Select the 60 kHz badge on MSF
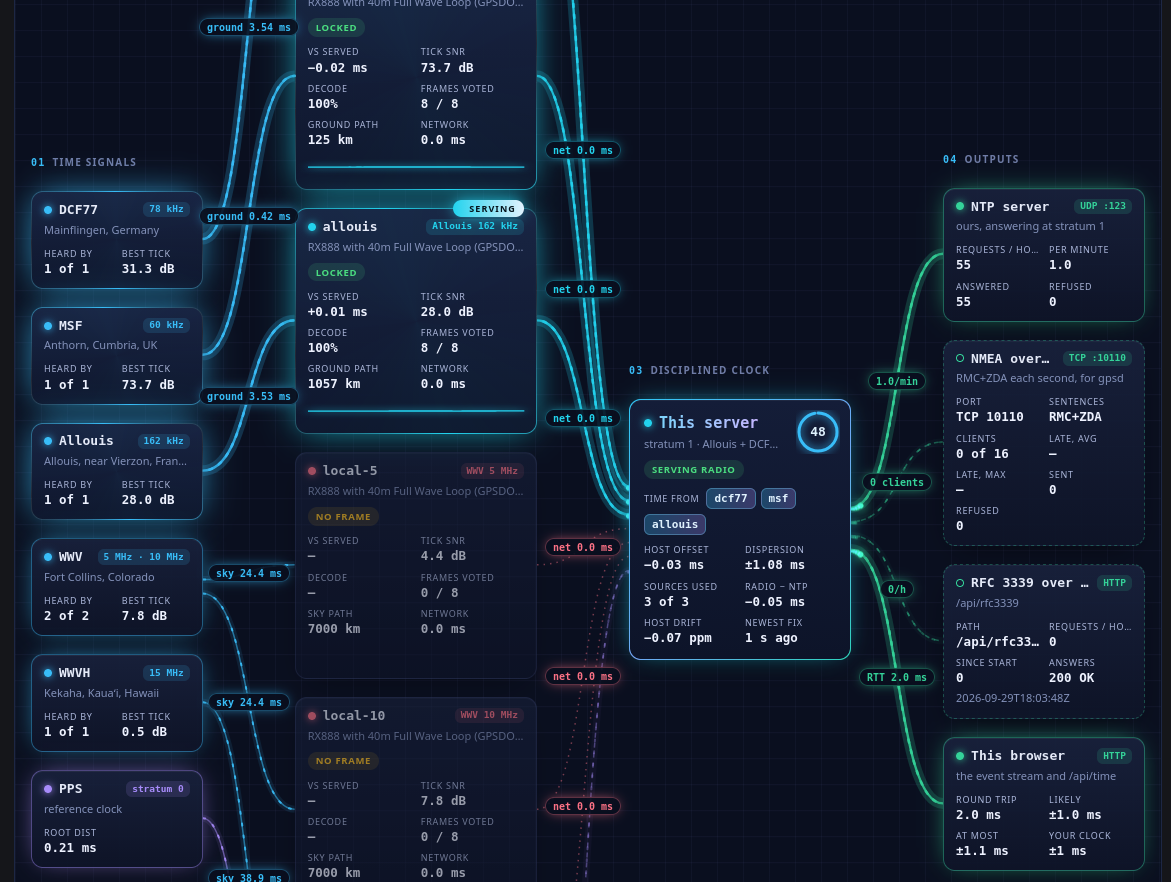This screenshot has height=882, width=1171. [166, 325]
